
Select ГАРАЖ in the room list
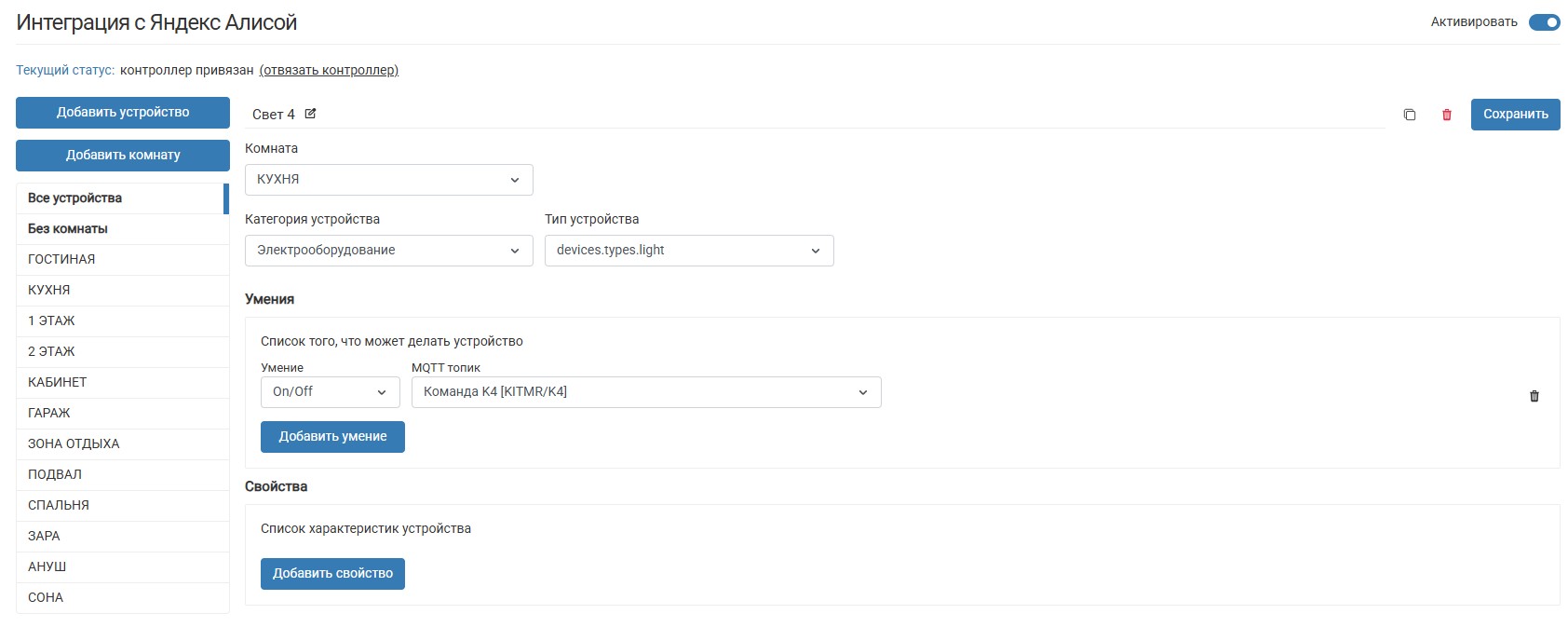(x=122, y=414)
